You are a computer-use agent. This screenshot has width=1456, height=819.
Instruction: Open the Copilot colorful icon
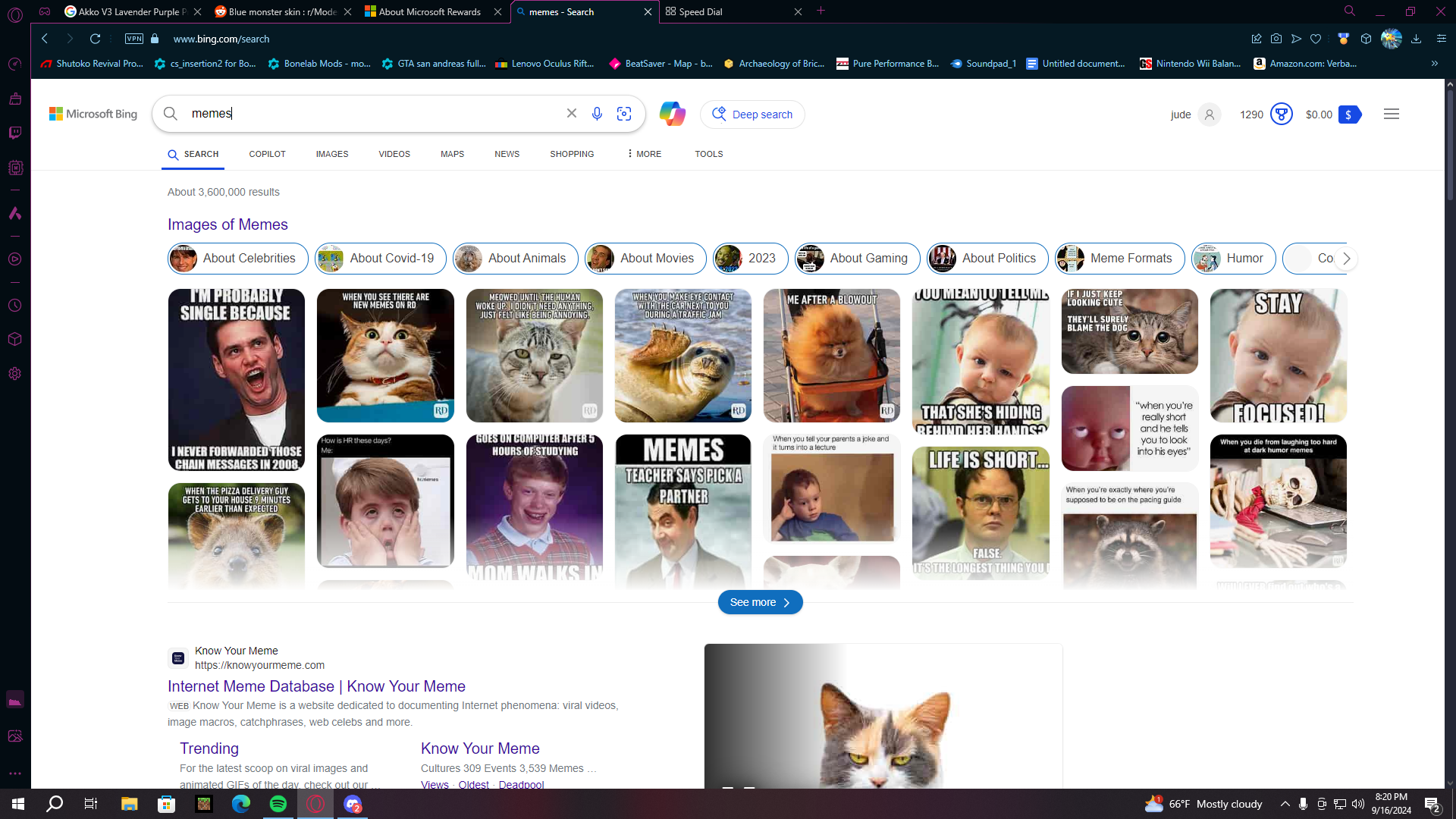(x=672, y=114)
